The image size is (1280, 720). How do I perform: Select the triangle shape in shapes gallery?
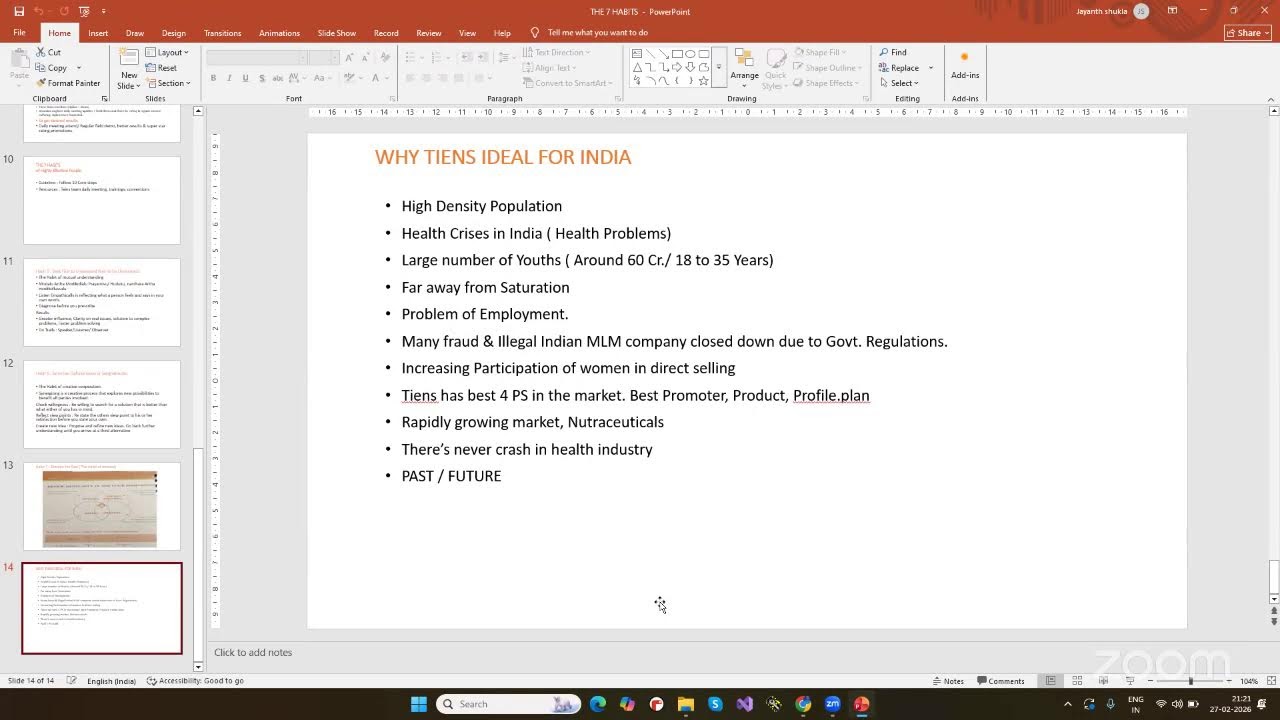637,67
